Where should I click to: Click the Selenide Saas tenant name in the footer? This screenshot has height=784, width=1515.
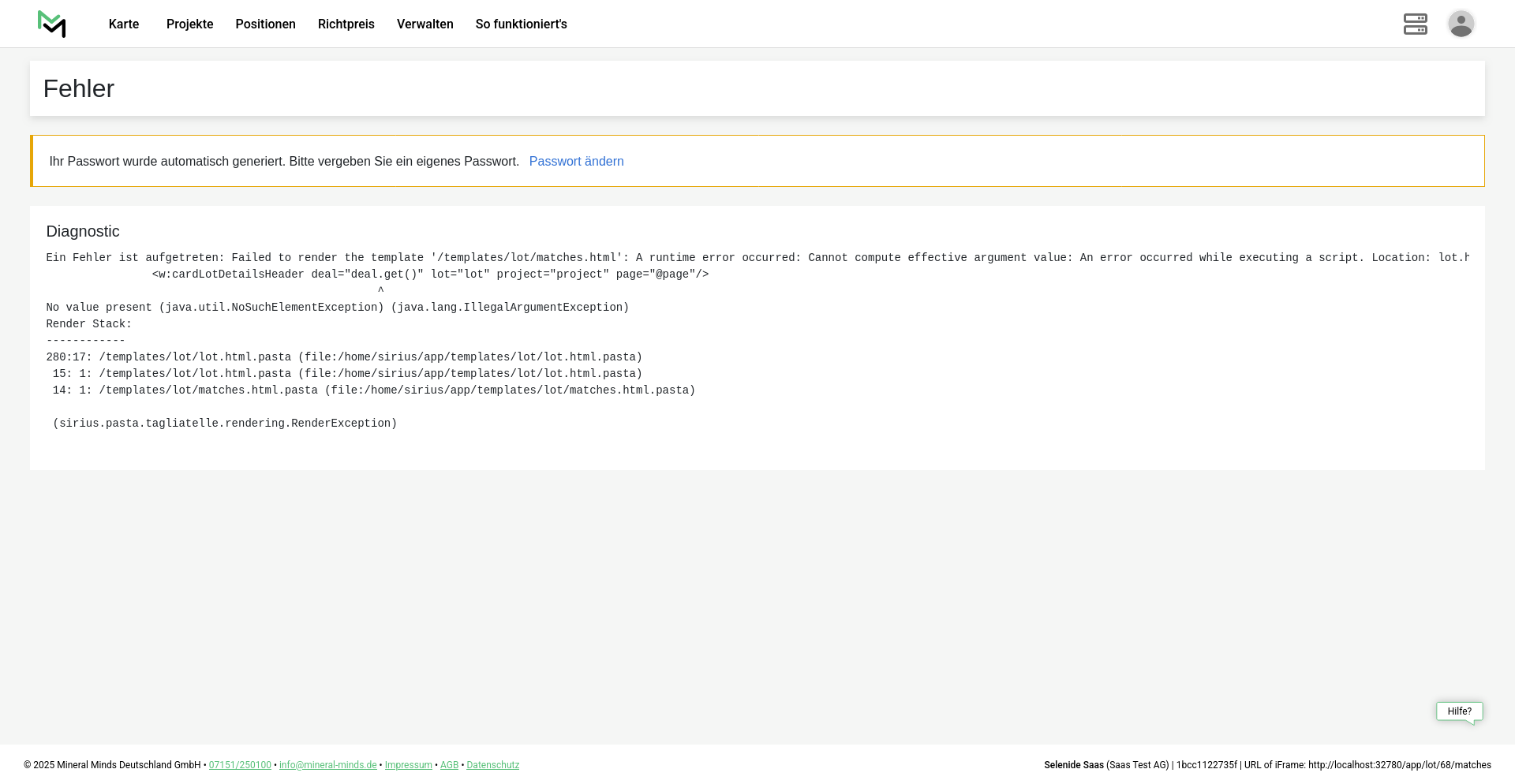[1073, 765]
